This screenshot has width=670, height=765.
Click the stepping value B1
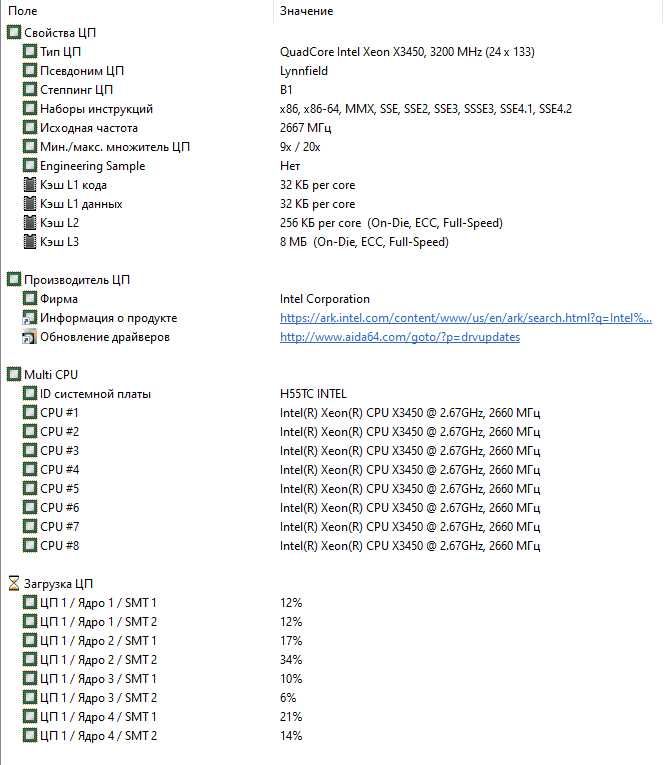click(286, 90)
